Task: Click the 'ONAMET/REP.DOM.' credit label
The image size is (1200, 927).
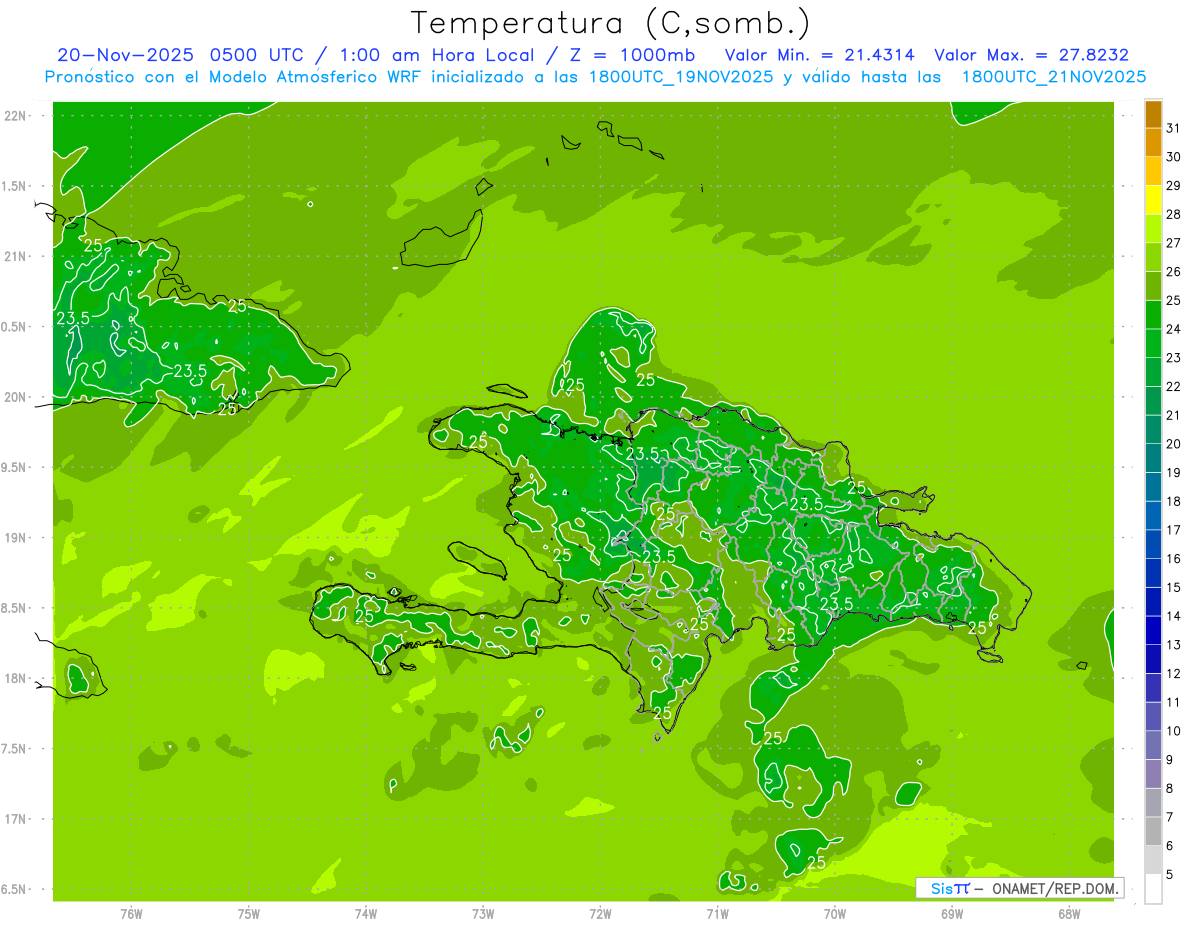Action: 1055,888
